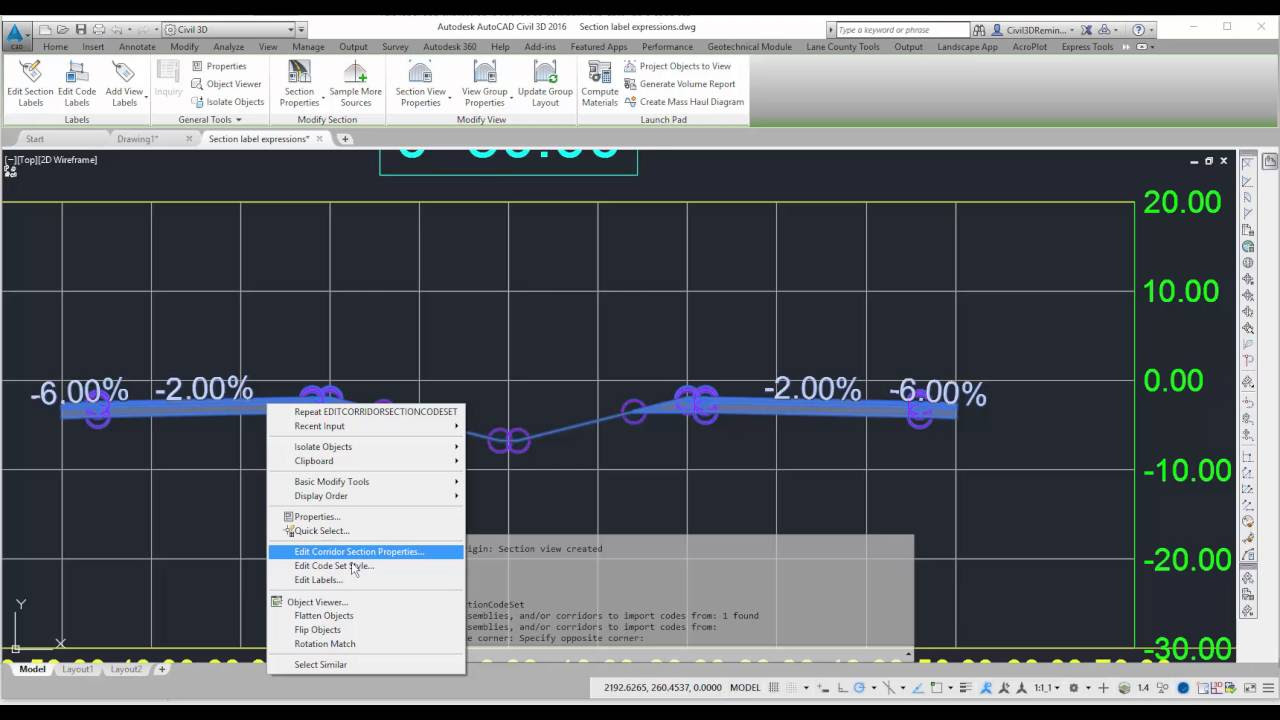Click the status bar customization hamburger icon
This screenshot has height=720, width=1280.
tap(1268, 688)
